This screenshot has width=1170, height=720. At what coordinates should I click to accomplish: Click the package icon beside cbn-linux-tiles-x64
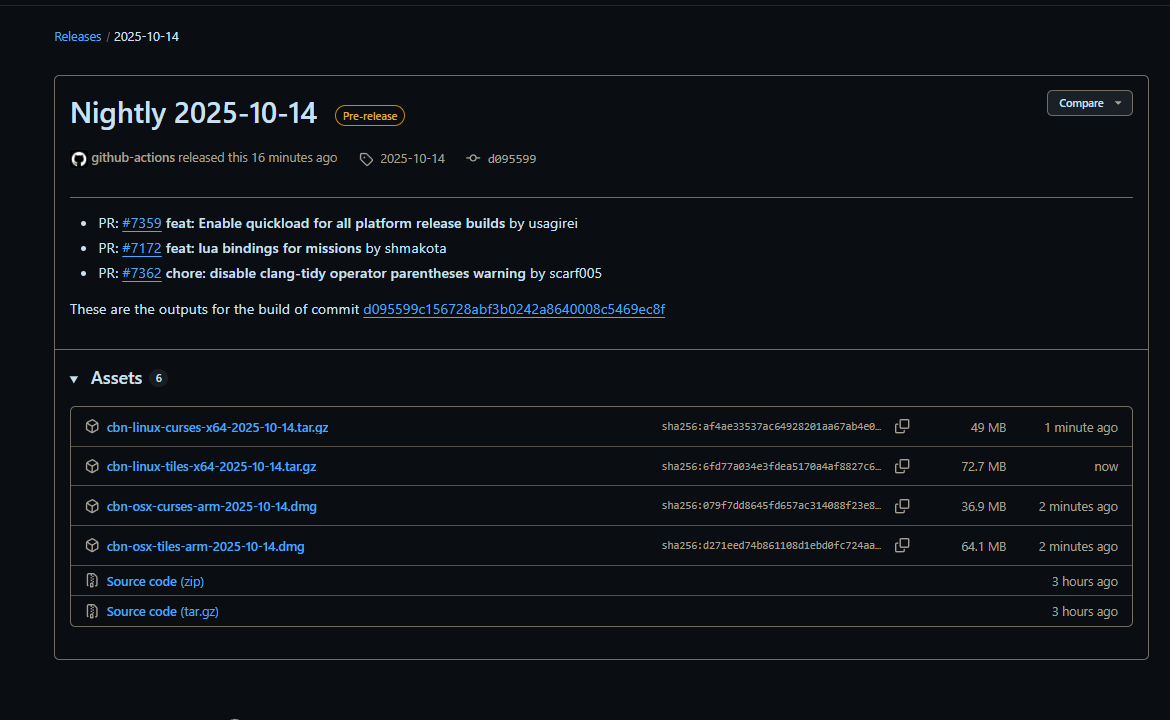92,466
